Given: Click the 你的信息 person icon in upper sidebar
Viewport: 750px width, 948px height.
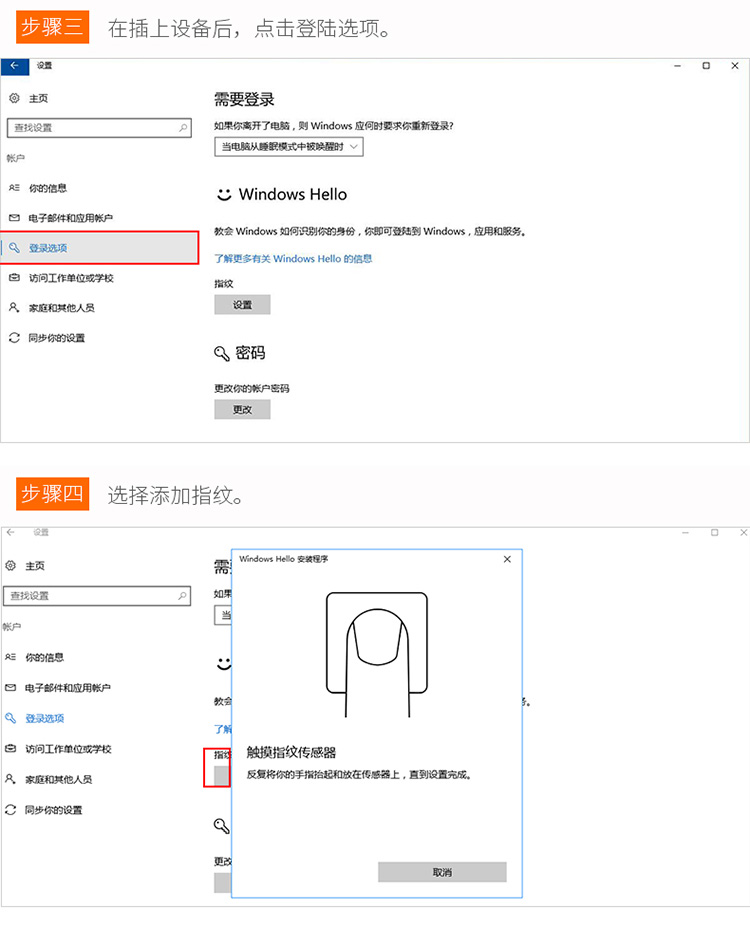Looking at the screenshot, I should coord(14,188).
